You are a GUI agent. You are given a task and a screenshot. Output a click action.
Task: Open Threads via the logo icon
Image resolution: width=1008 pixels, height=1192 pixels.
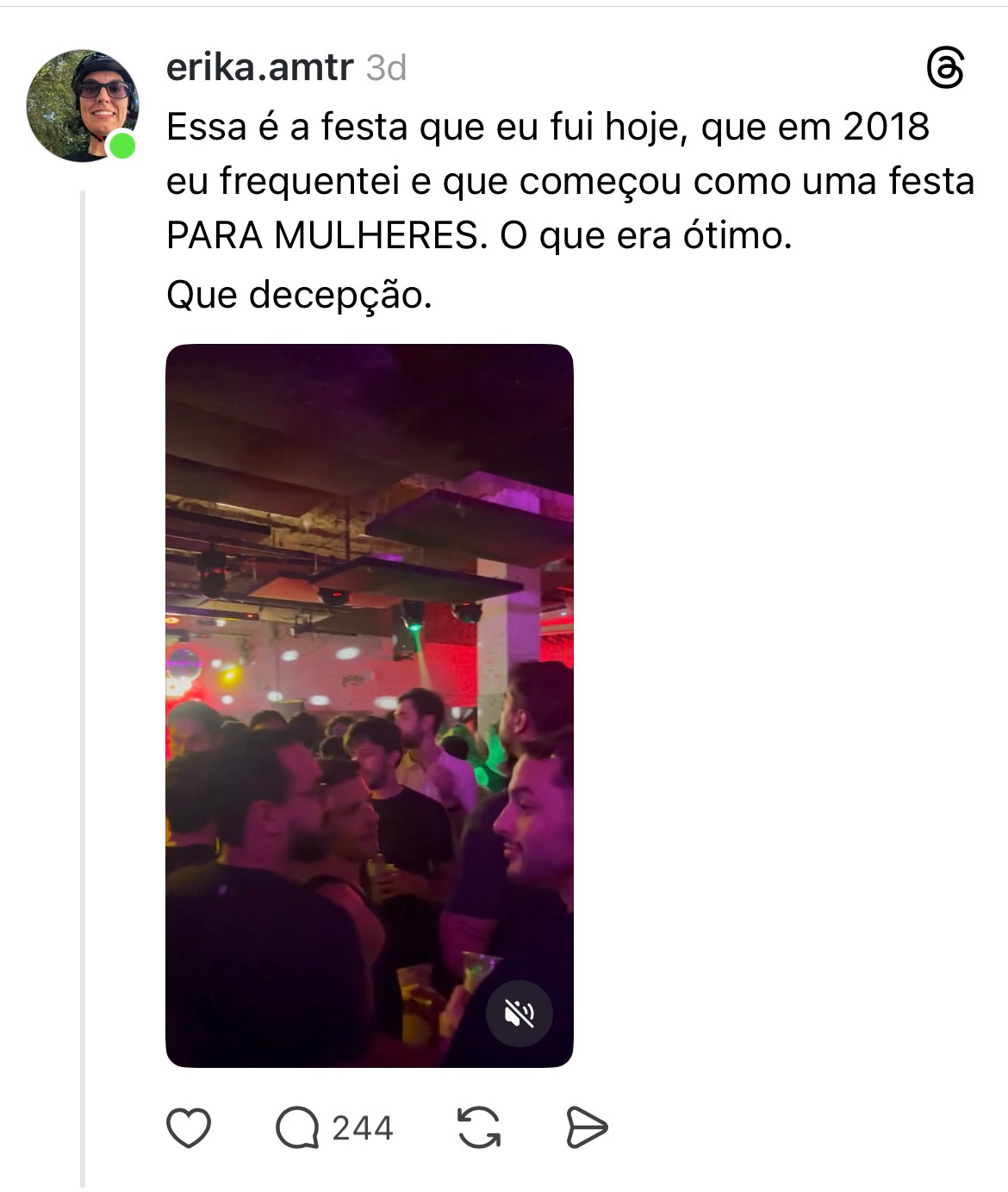click(x=945, y=69)
